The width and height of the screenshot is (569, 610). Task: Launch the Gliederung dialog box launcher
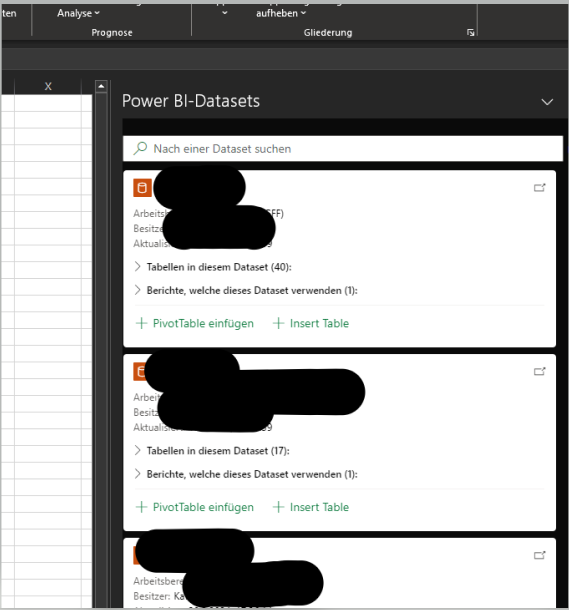coord(471,33)
